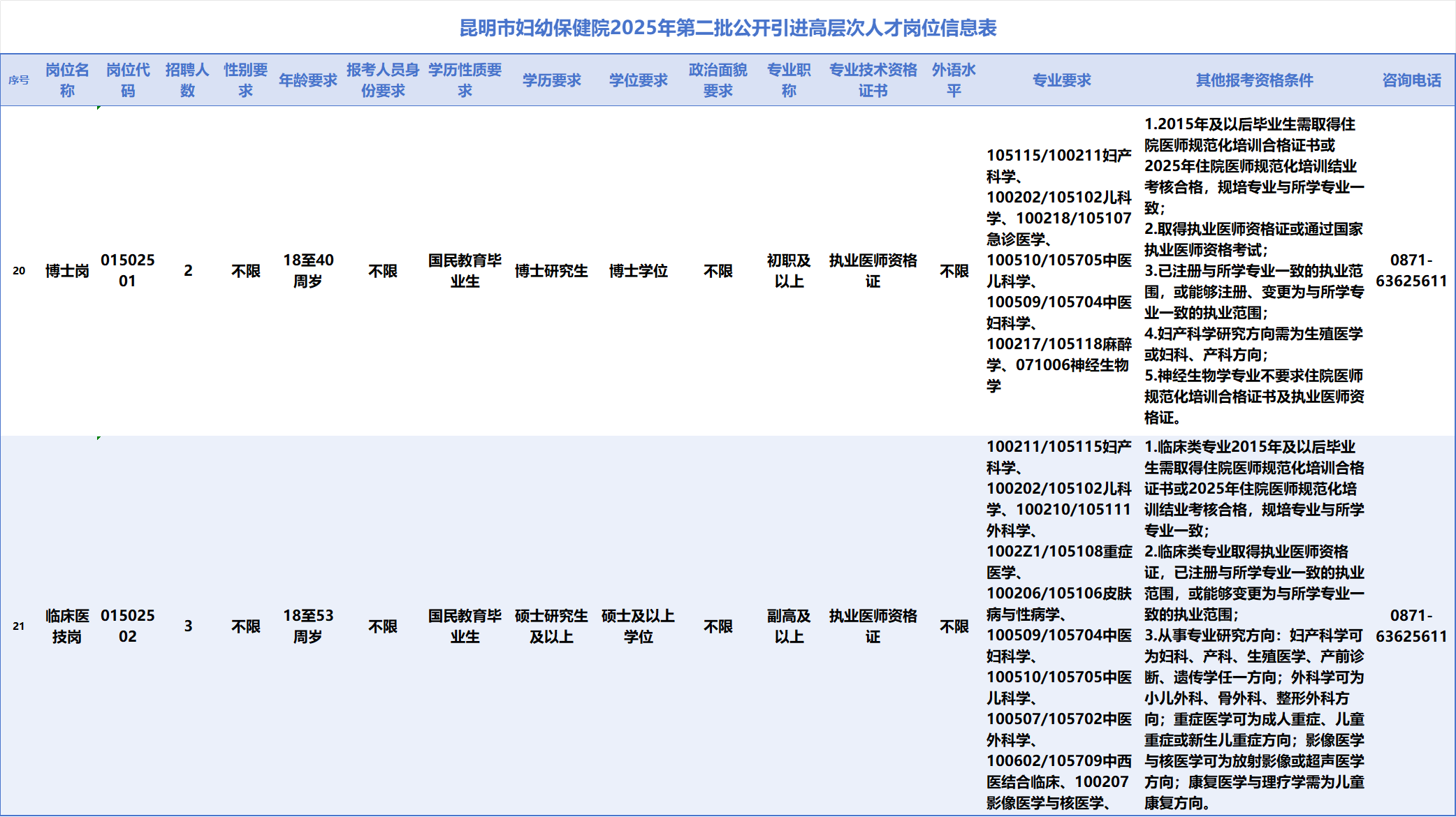Click position code 015025 02 cell
The height and width of the screenshot is (817, 1456).
pos(128,626)
